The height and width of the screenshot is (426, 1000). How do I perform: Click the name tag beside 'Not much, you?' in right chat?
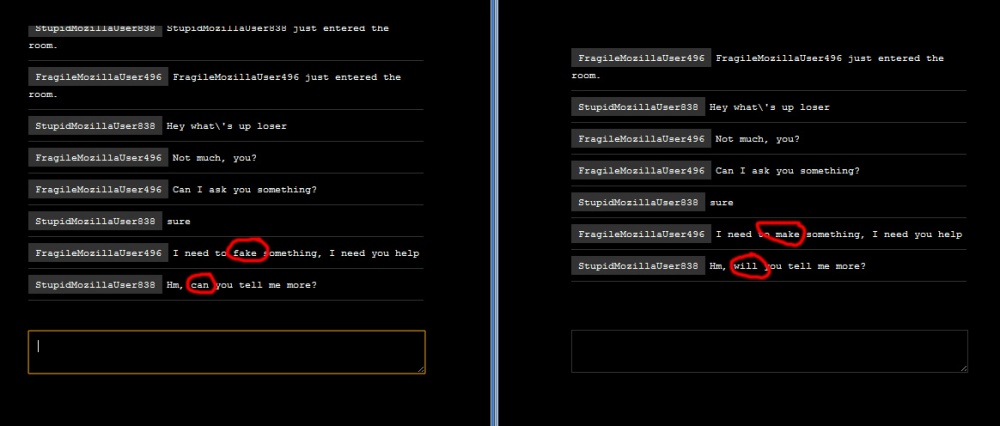(x=641, y=139)
